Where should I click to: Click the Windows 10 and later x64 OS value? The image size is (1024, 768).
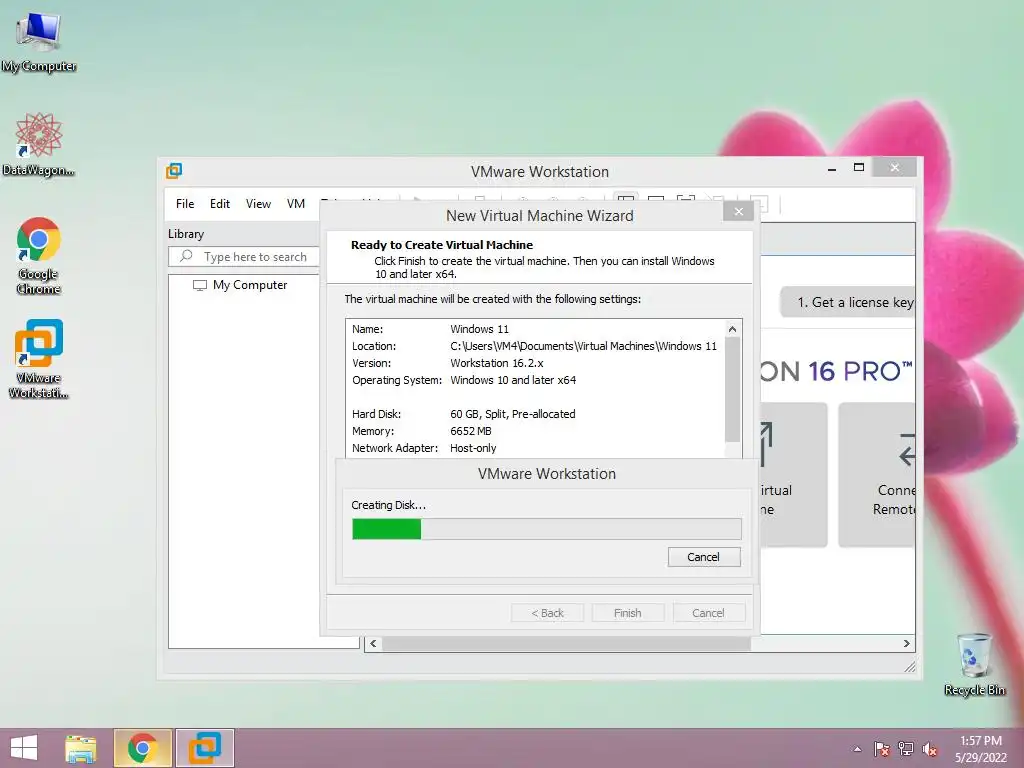pos(513,380)
